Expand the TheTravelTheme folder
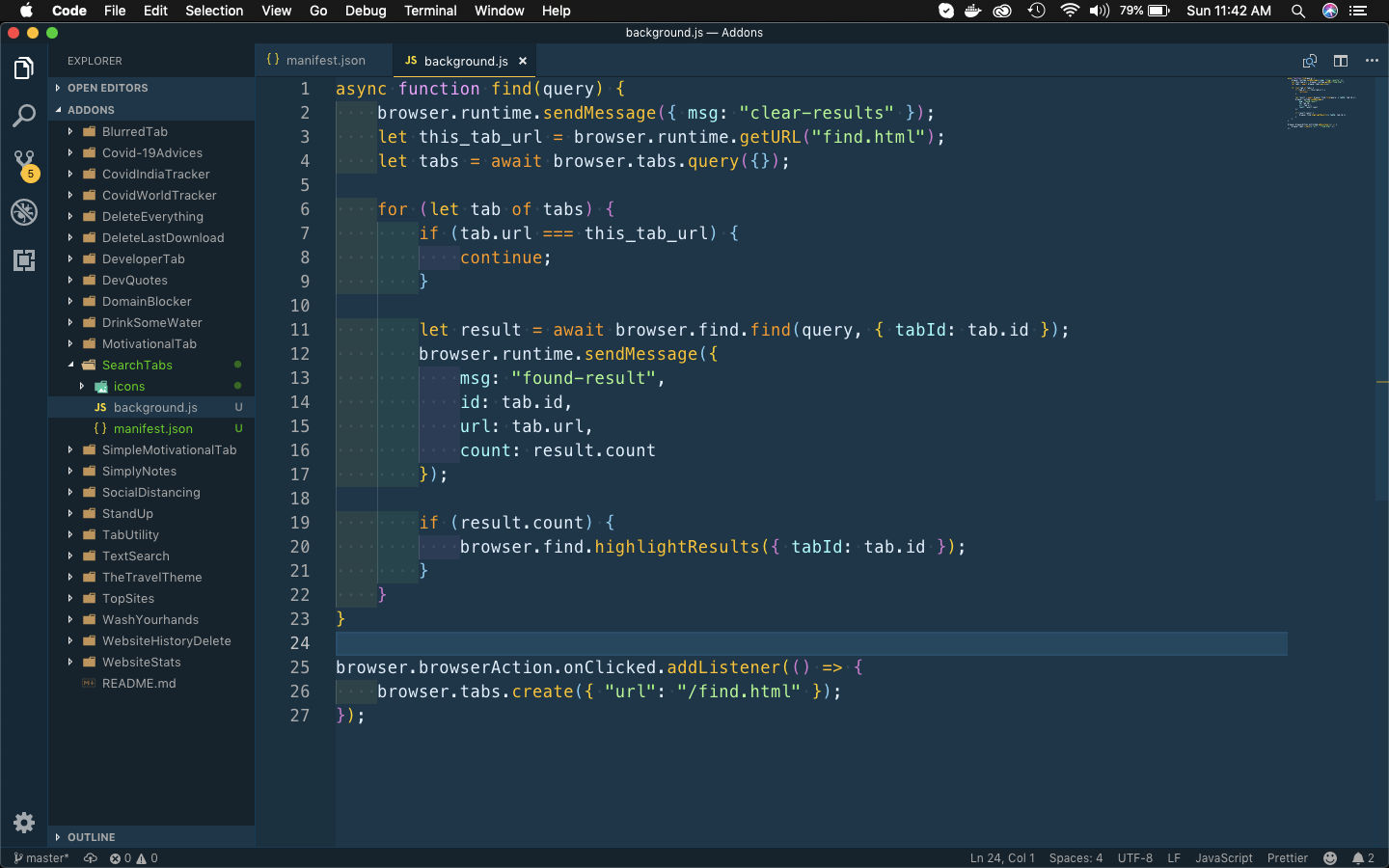The image size is (1389, 868). (x=151, y=578)
